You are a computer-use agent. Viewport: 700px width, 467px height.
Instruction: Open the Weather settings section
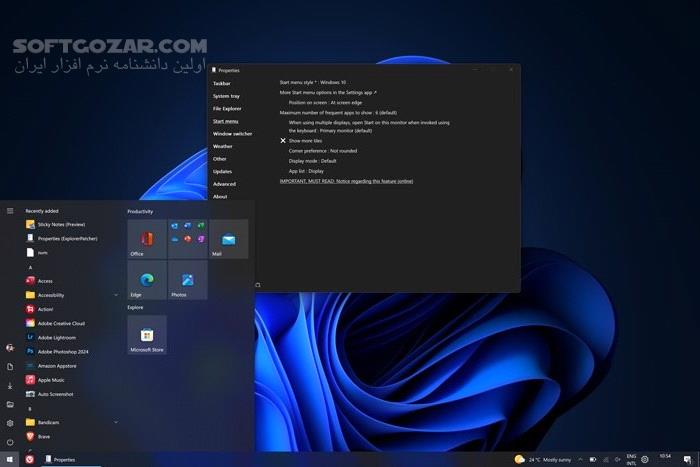point(222,146)
